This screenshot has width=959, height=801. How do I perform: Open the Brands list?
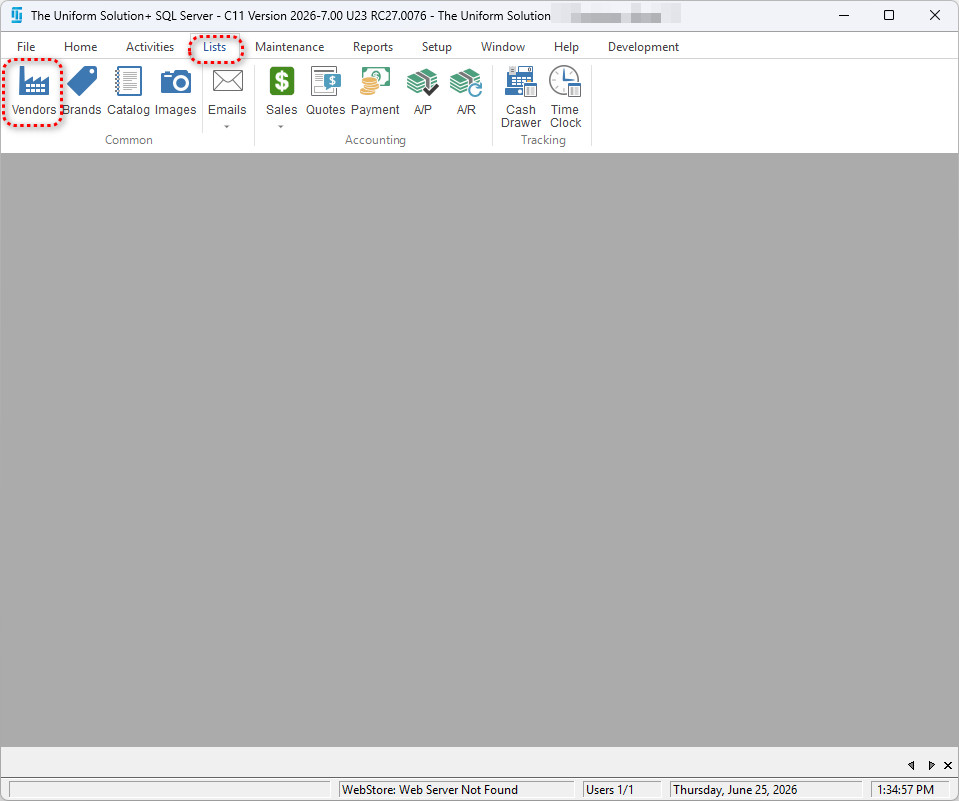(x=82, y=92)
